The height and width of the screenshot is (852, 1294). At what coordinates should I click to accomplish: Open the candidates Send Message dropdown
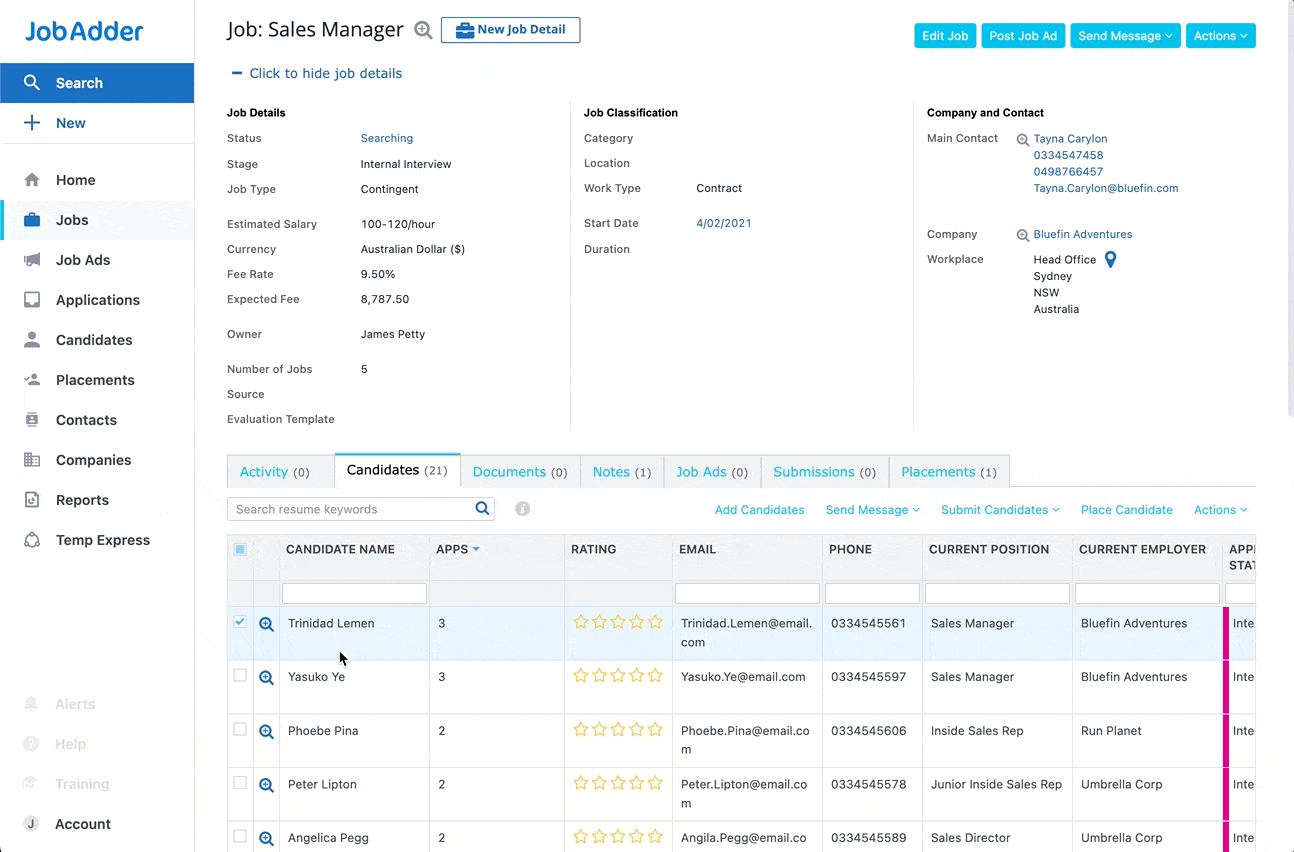pos(872,510)
